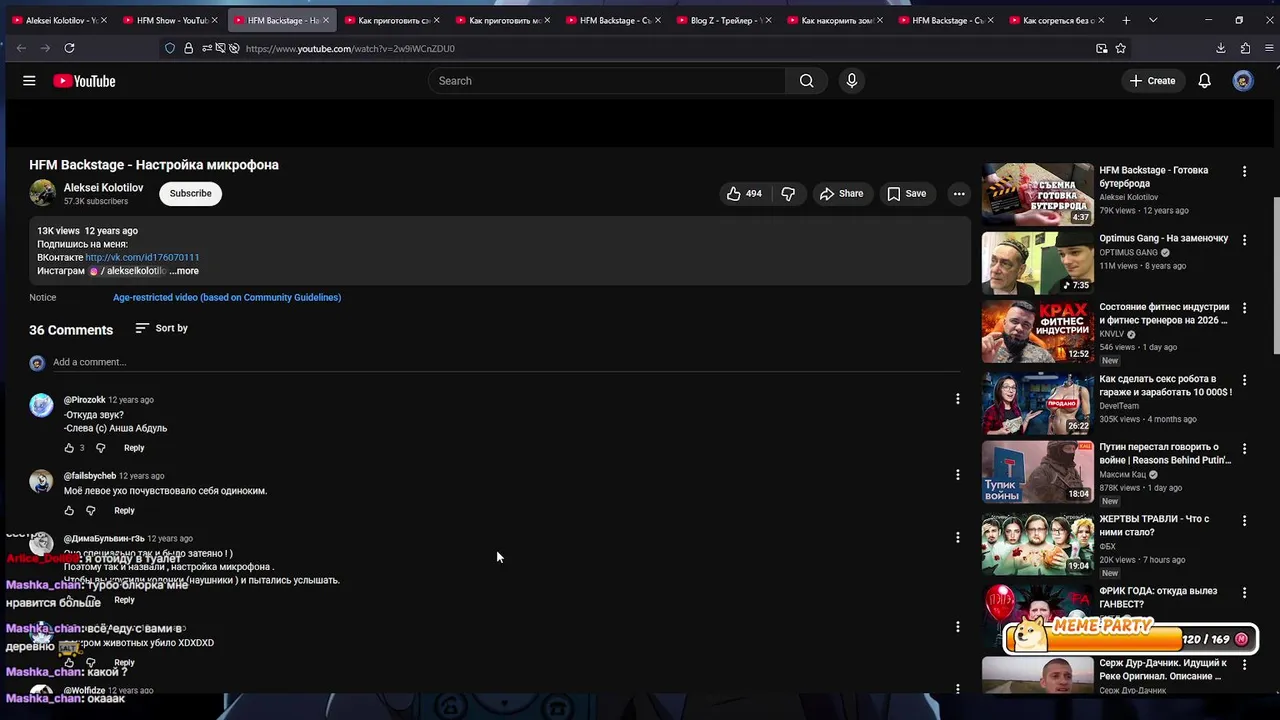The height and width of the screenshot is (720, 1280).
Task: Open options for Optimus Gang recommendation
Action: click(1244, 240)
